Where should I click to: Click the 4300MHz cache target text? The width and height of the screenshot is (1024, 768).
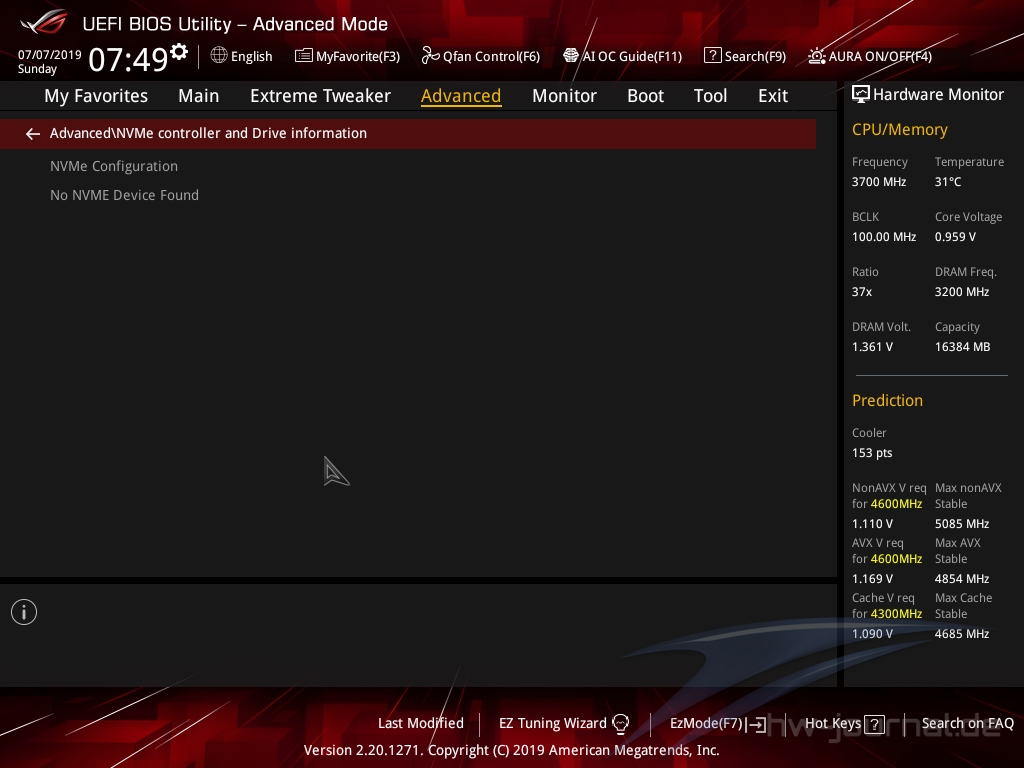point(896,614)
